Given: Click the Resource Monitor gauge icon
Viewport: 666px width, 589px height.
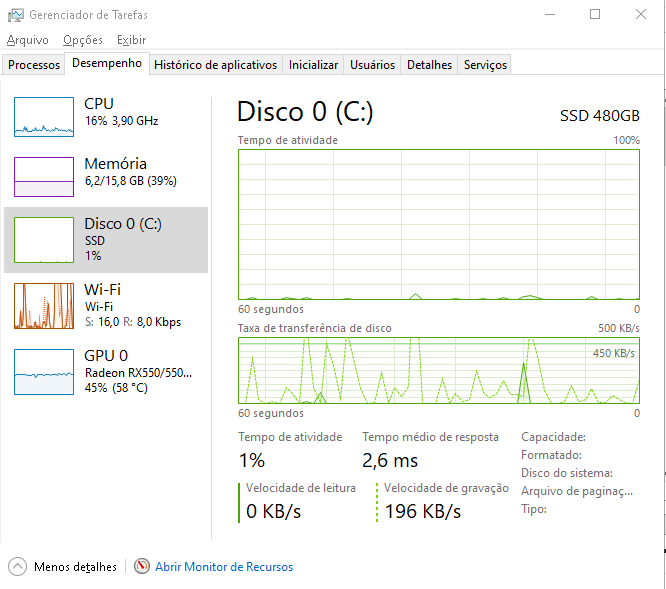Looking at the screenshot, I should 142,566.
